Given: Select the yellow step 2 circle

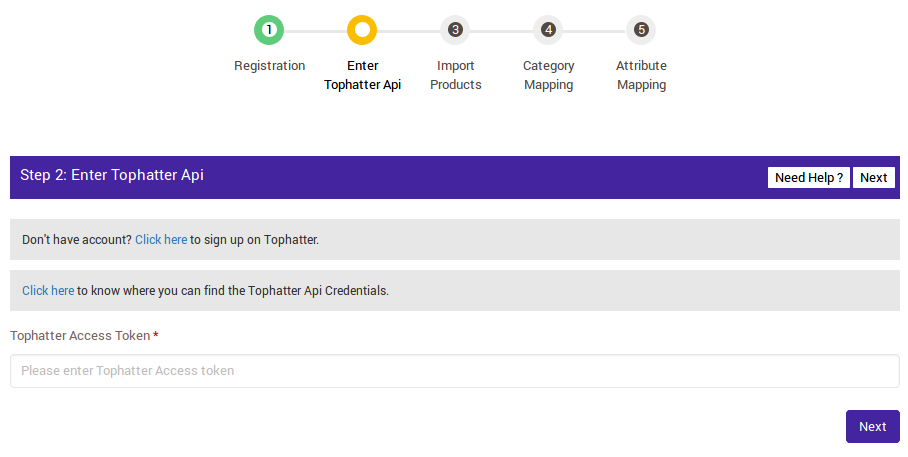Looking at the screenshot, I should [362, 30].
